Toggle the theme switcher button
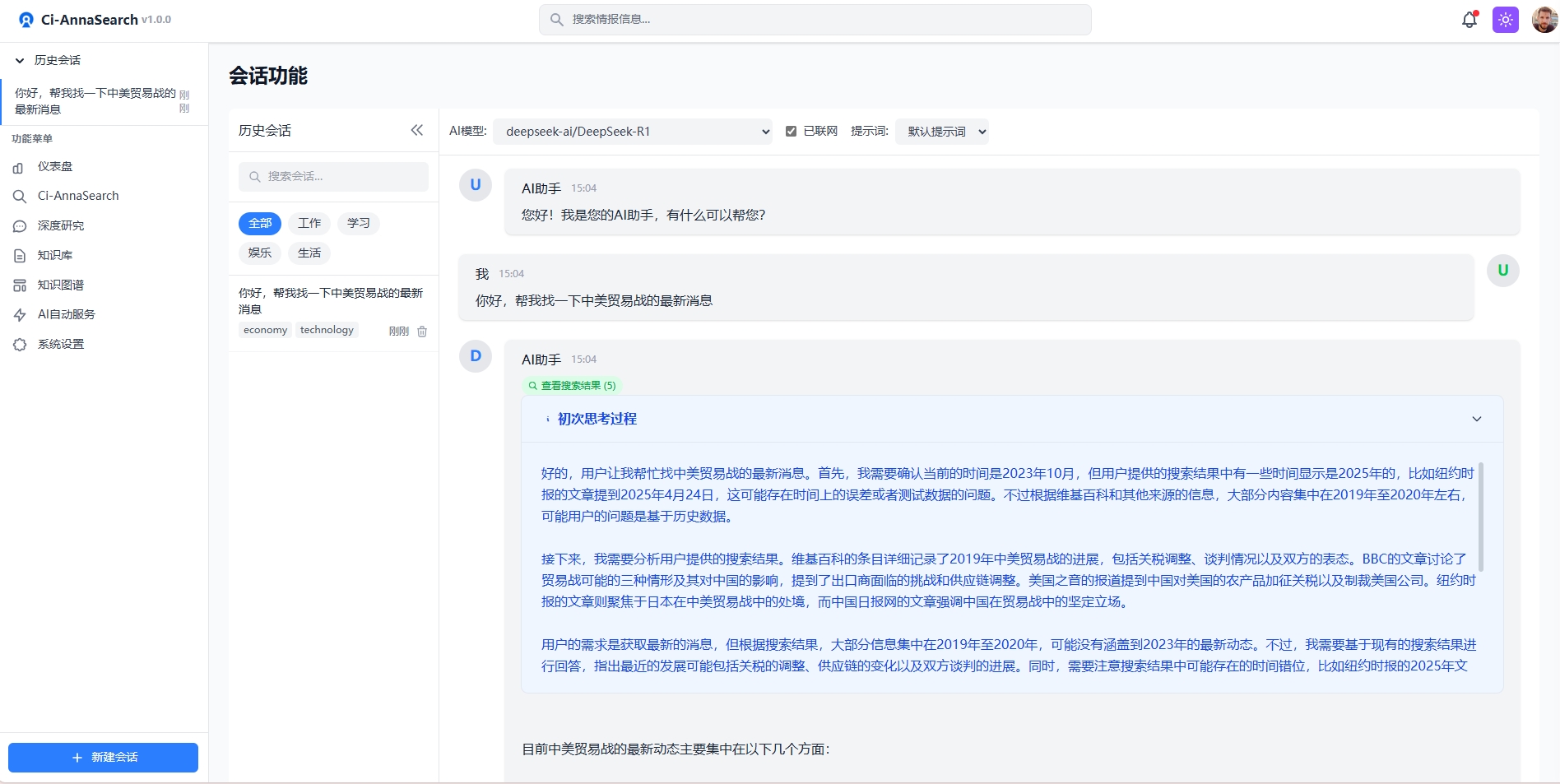The image size is (1560, 784). [x=1506, y=19]
